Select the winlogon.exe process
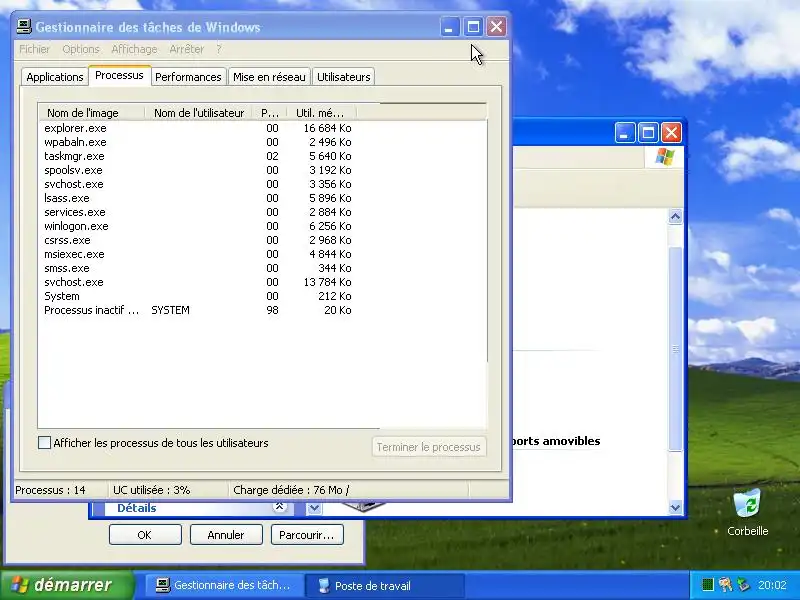 pos(198,226)
